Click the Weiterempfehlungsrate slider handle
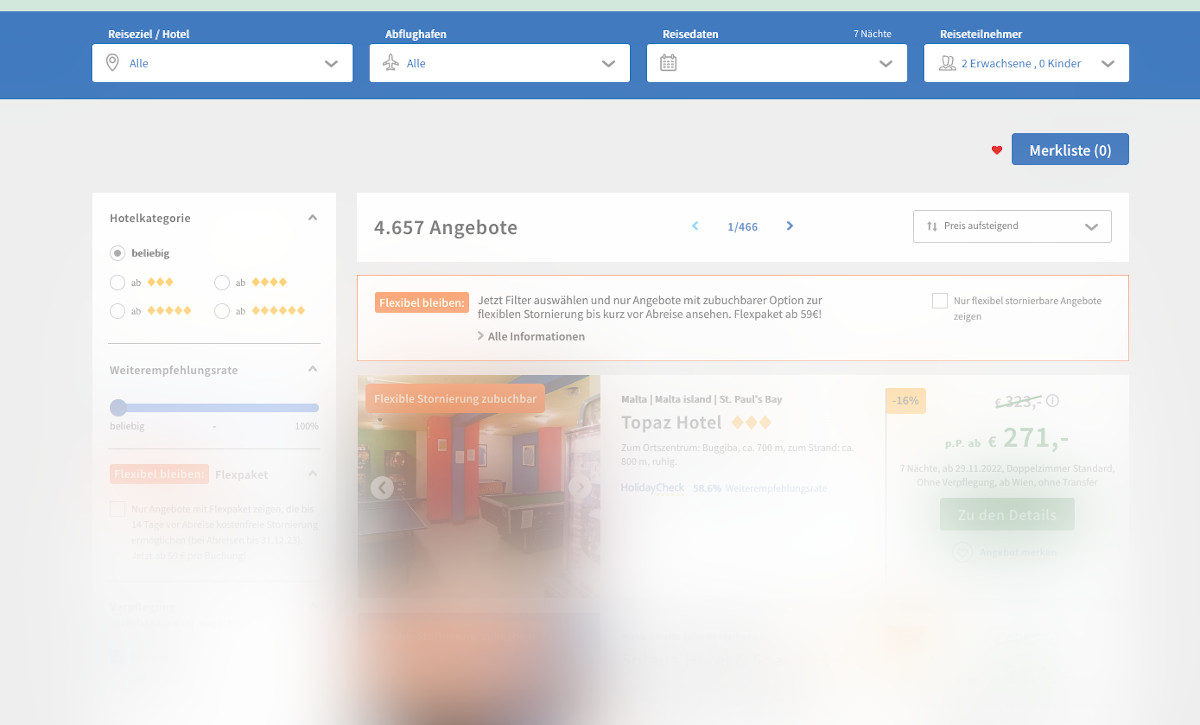Screen dimensions: 1200x725 (118, 407)
